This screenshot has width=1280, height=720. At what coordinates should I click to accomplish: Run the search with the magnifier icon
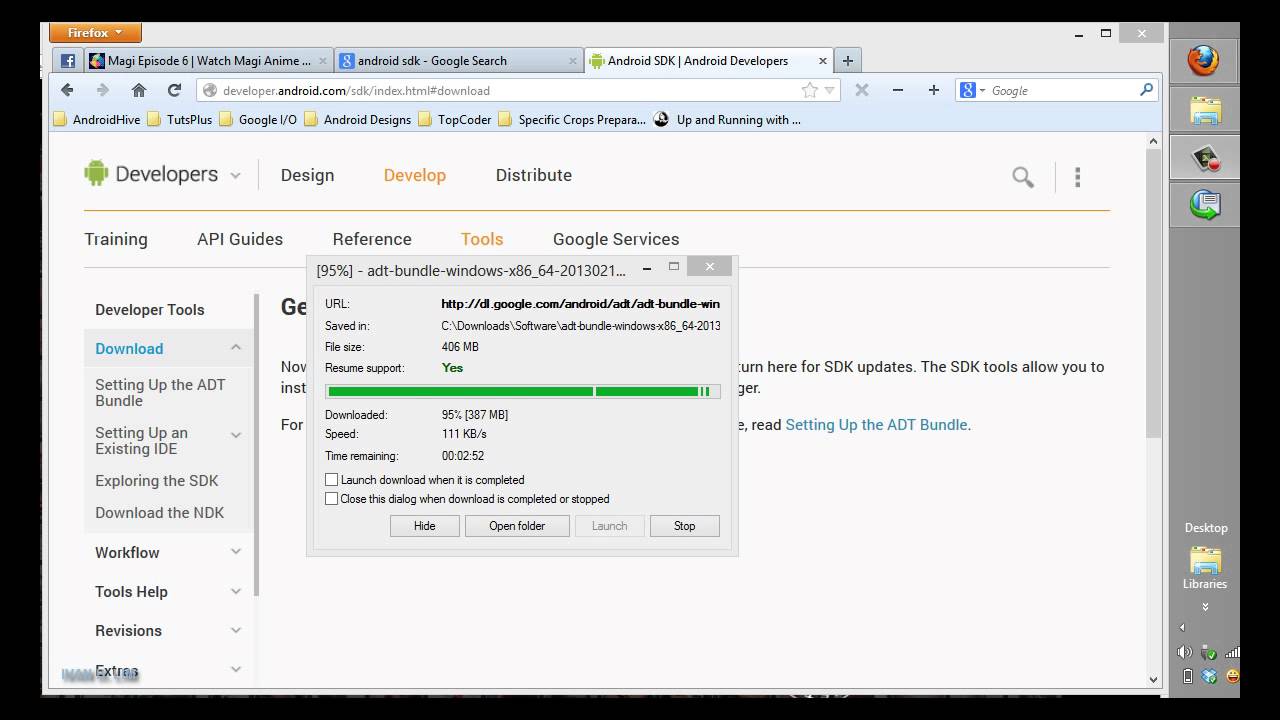(1147, 90)
